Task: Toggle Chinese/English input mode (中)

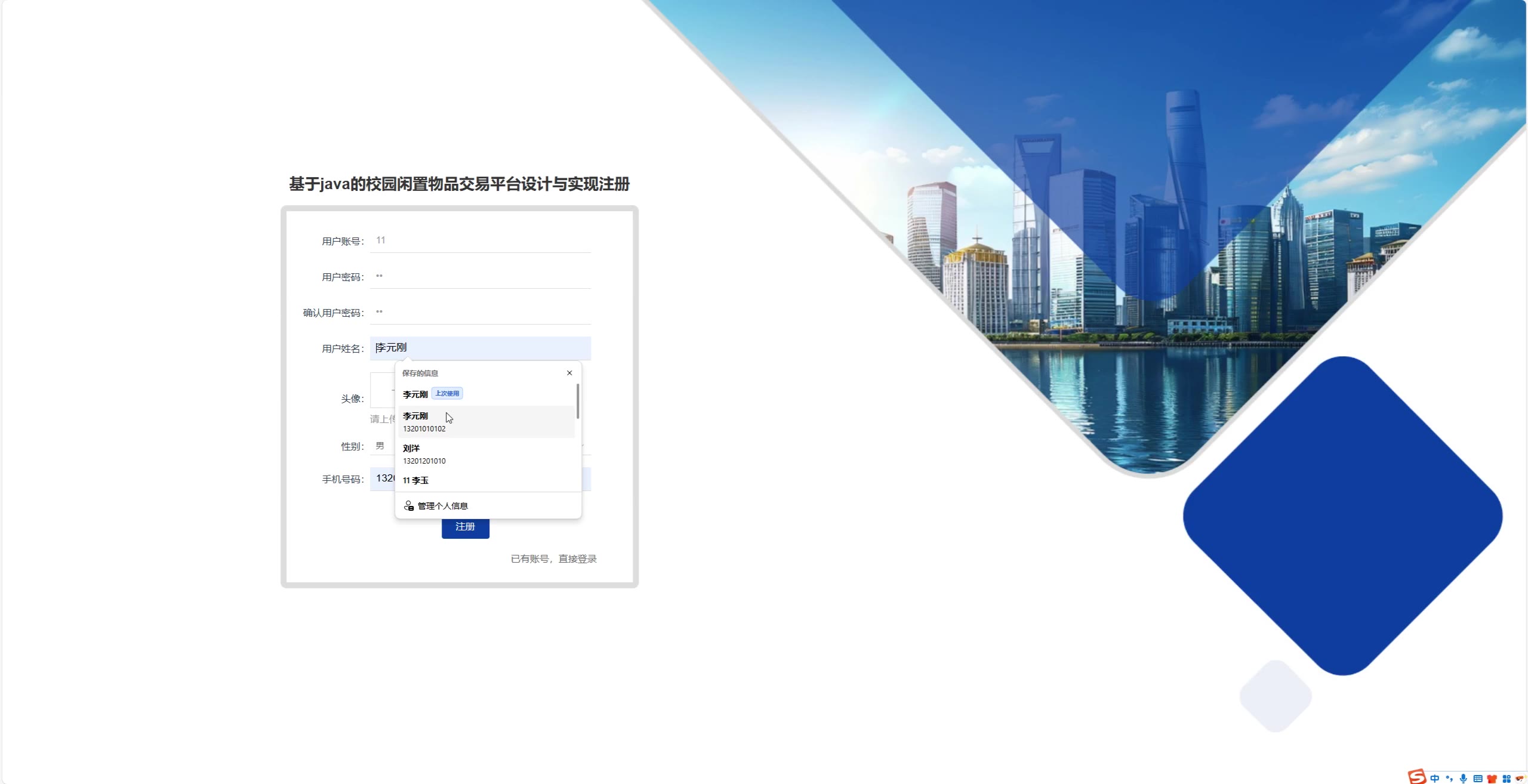Action: tap(1435, 778)
